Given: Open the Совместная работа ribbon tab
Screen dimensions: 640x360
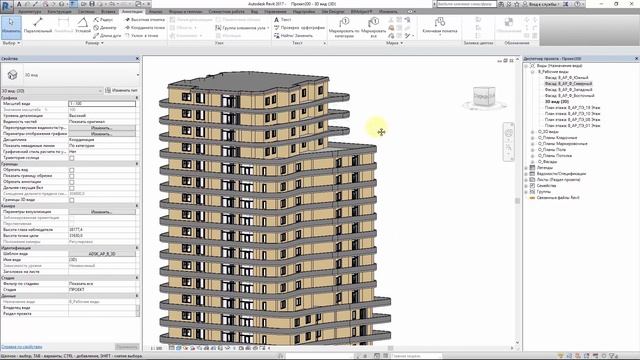Looking at the screenshot, I should click(x=227, y=12).
